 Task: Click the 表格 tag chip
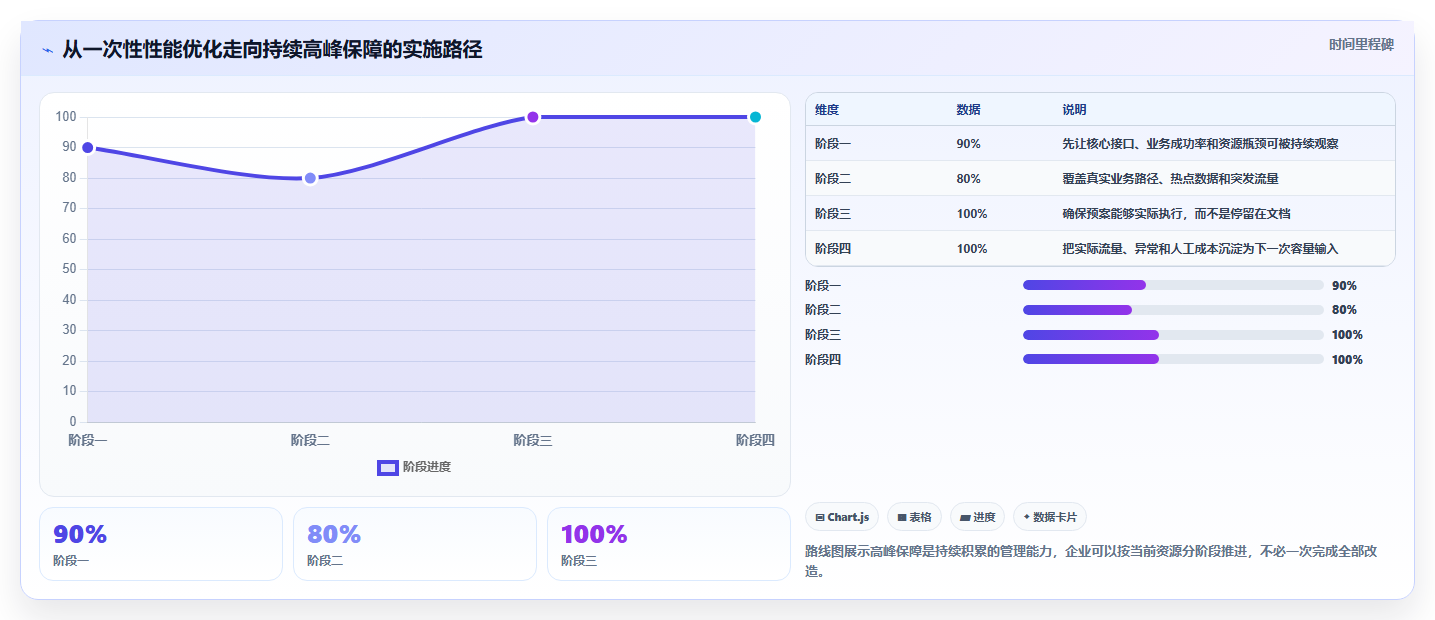pyautogui.click(x=914, y=517)
